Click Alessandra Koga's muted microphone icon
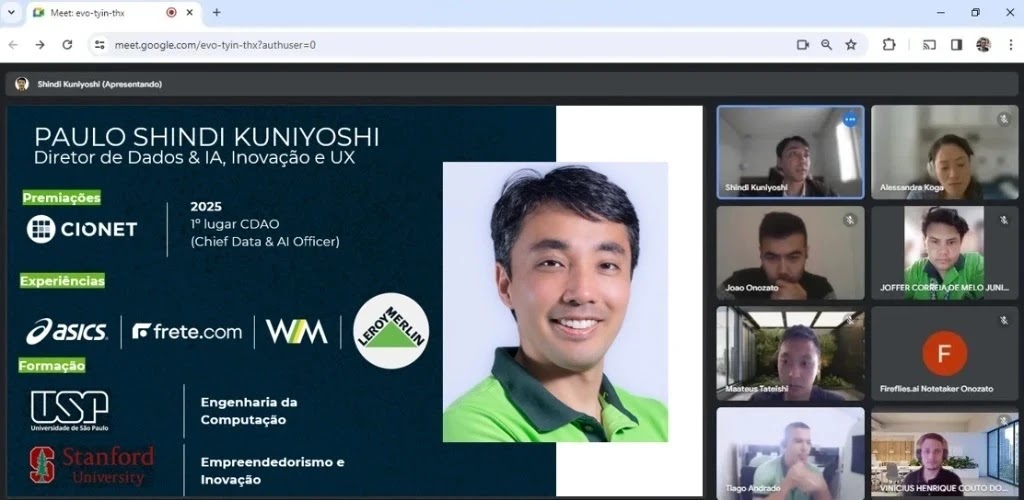The image size is (1024, 500). click(x=1004, y=119)
